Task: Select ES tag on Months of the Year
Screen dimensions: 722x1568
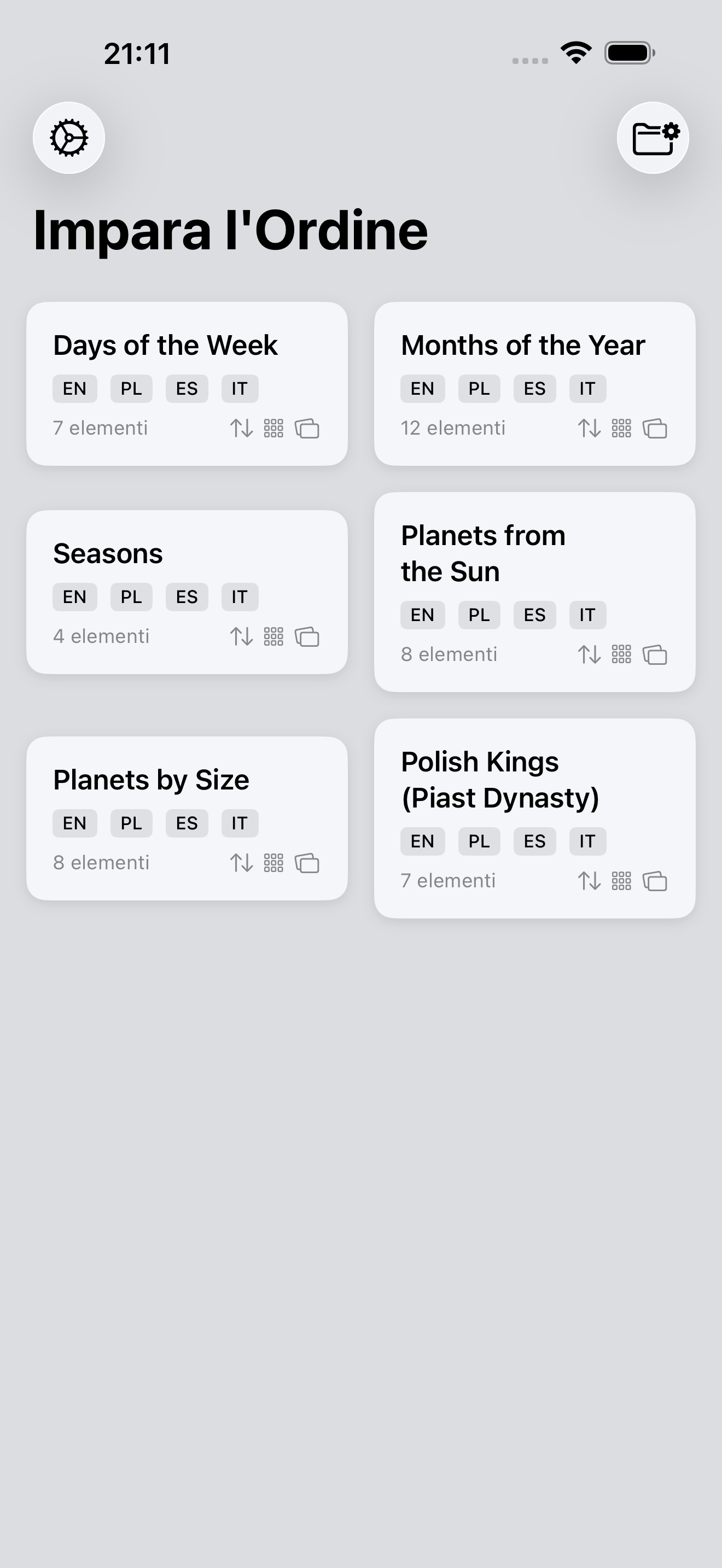Action: coord(534,389)
